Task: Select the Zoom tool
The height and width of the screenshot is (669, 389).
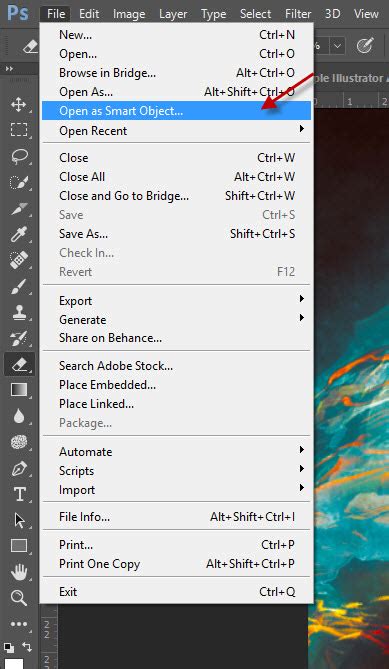Action: pos(19,598)
